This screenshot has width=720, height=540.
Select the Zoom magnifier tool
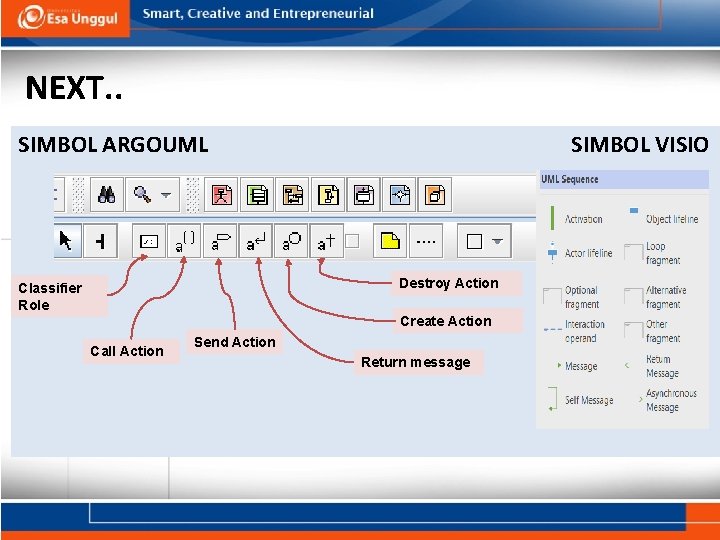click(143, 195)
